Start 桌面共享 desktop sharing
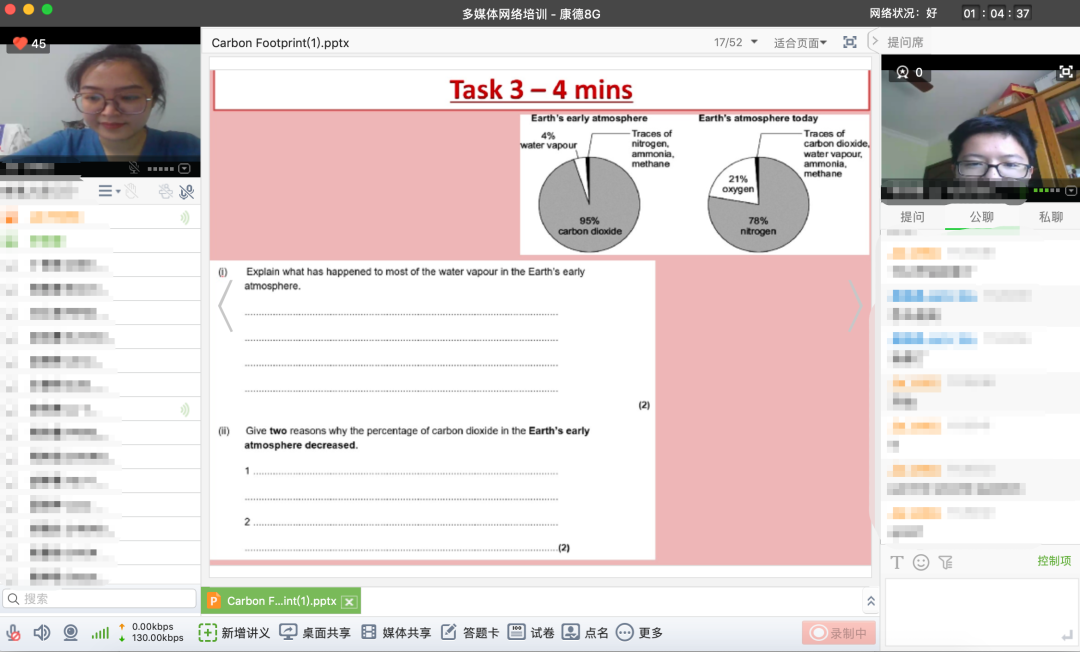Image resolution: width=1080 pixels, height=652 pixels. pyautogui.click(x=315, y=633)
